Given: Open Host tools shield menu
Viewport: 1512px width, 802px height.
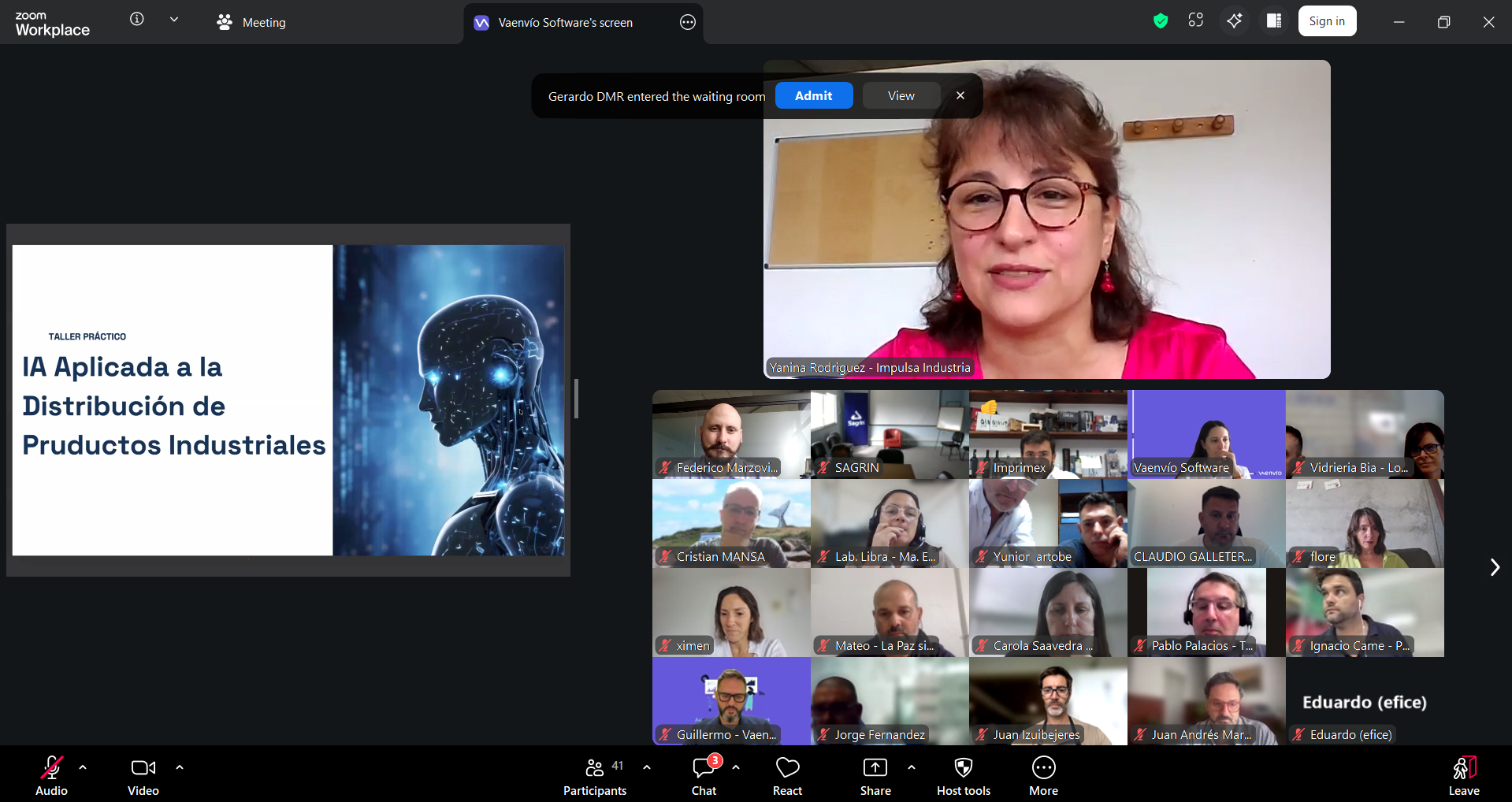Looking at the screenshot, I should point(963,776).
